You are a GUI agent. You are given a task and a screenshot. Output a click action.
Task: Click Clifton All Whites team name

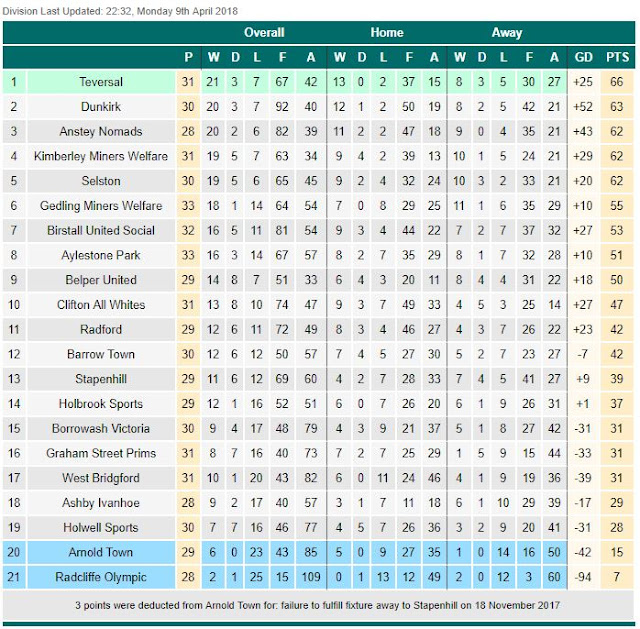(101, 305)
